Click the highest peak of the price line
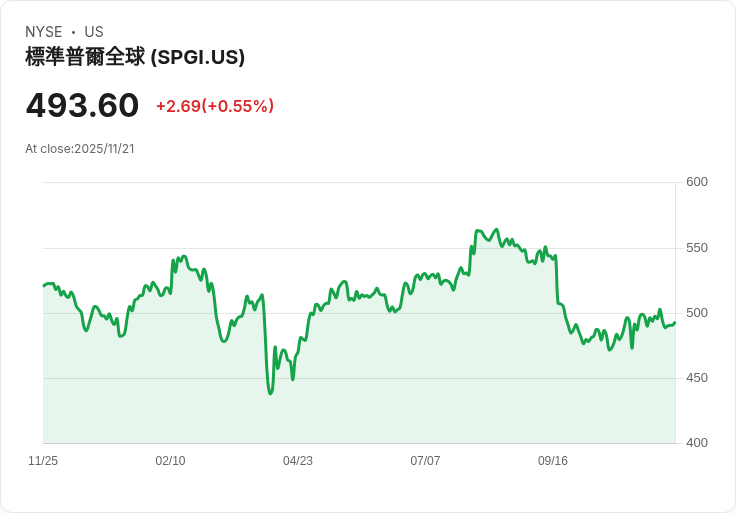Viewport: 736px width, 513px height. click(x=478, y=230)
